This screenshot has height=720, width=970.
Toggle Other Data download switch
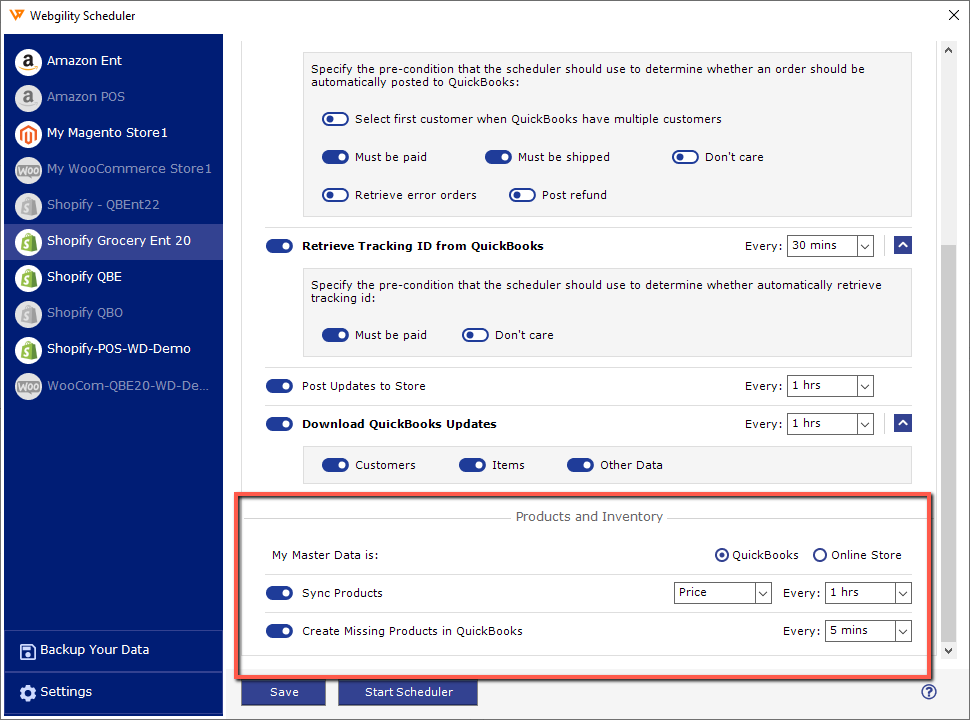pyautogui.click(x=580, y=465)
